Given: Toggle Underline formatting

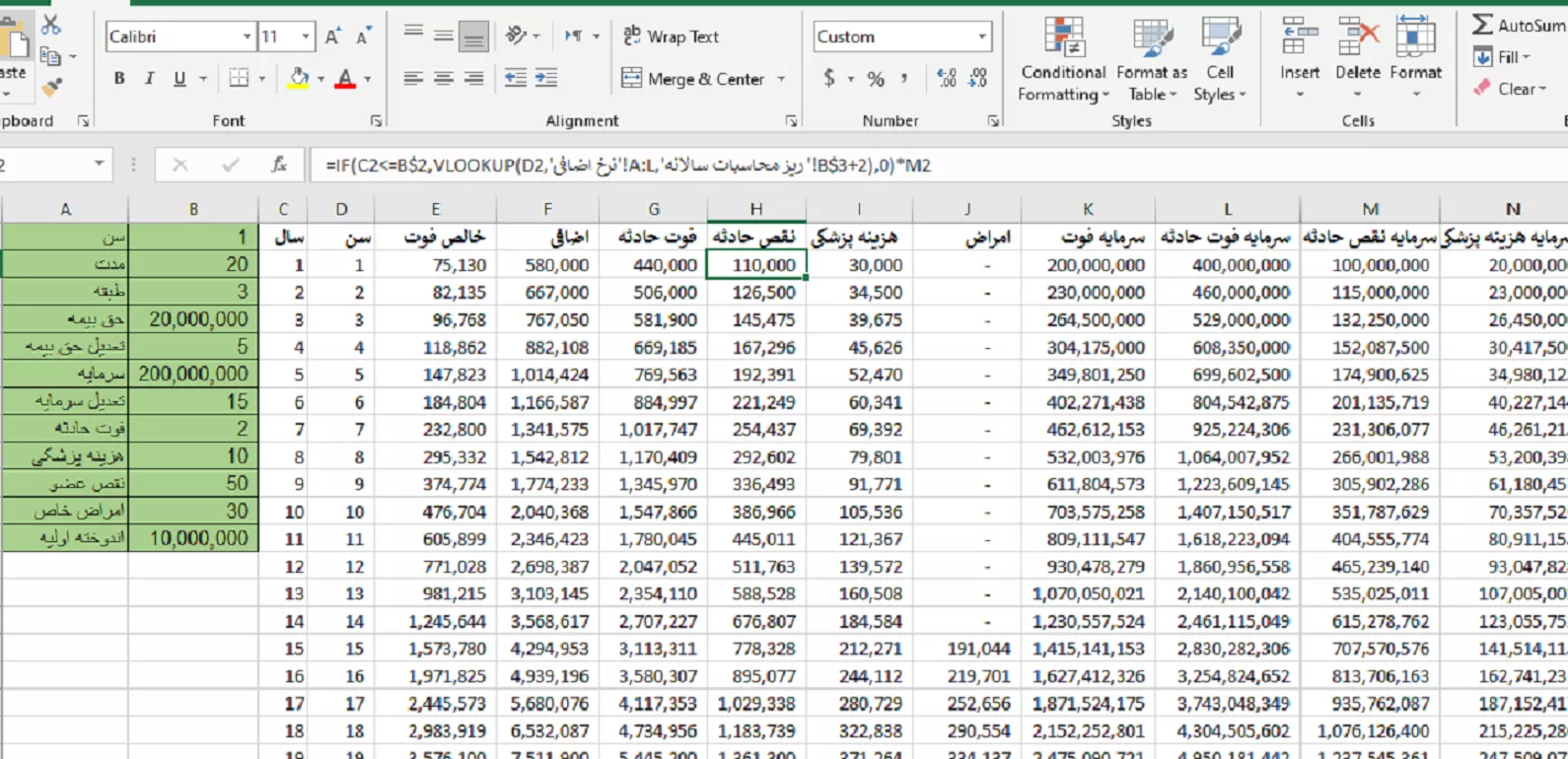Looking at the screenshot, I should tap(179, 78).
